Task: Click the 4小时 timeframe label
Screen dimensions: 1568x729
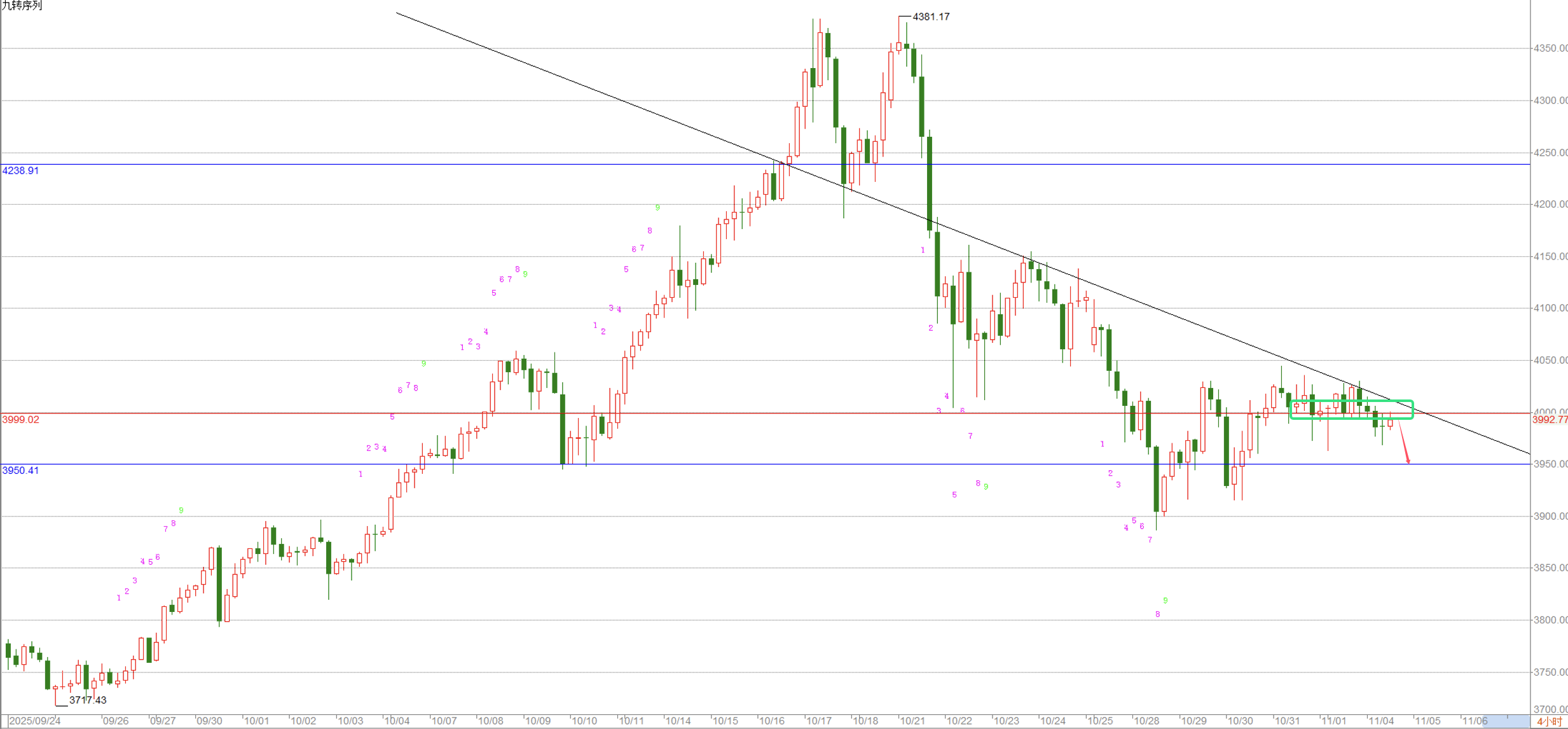Action: click(1549, 721)
